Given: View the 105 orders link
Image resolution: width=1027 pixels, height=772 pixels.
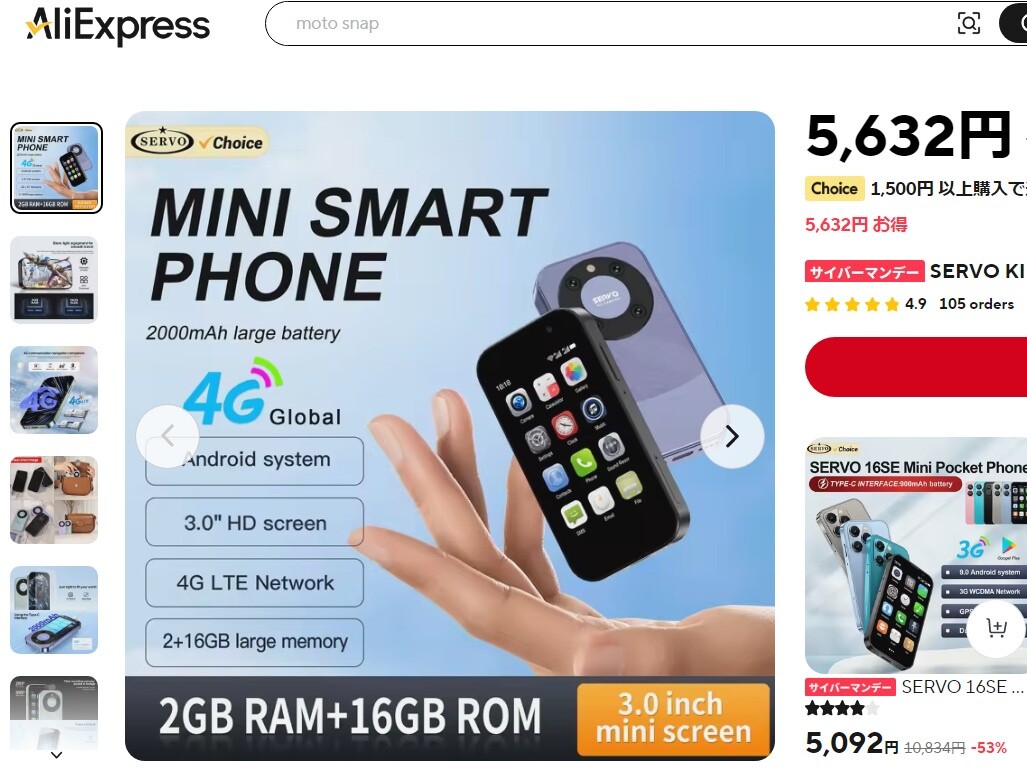Looking at the screenshot, I should 976,304.
